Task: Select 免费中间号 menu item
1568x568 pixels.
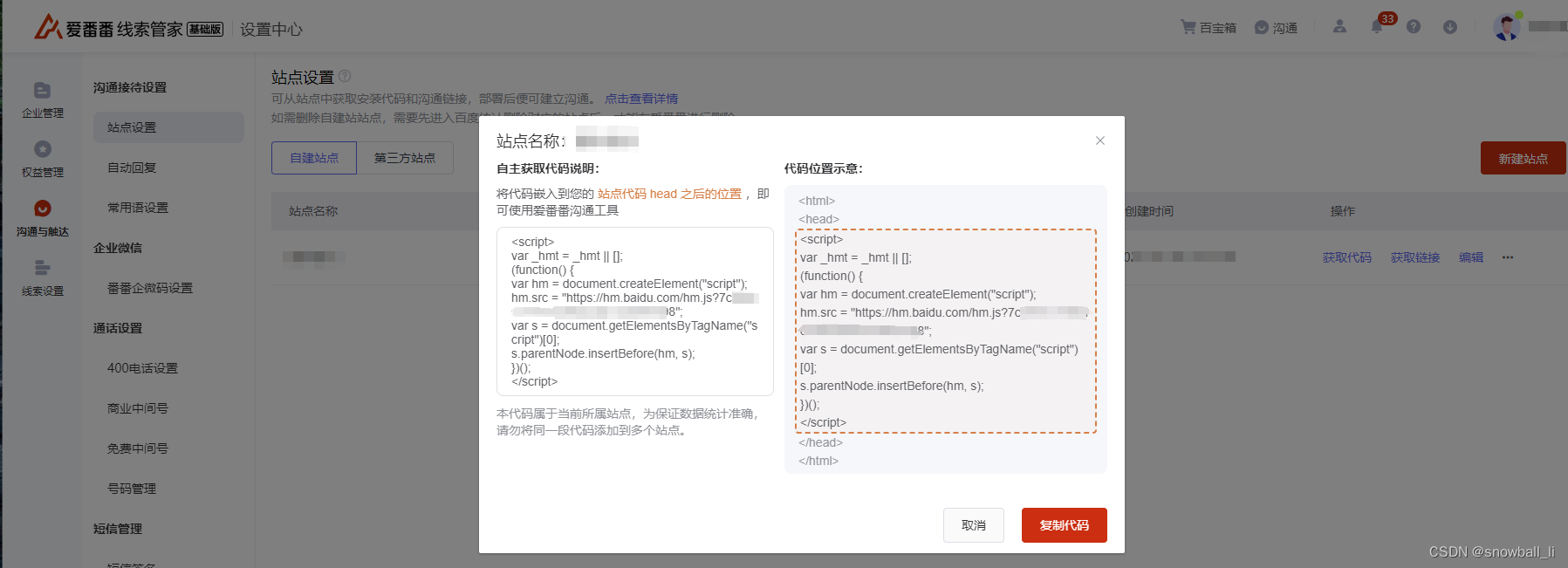Action: [138, 448]
